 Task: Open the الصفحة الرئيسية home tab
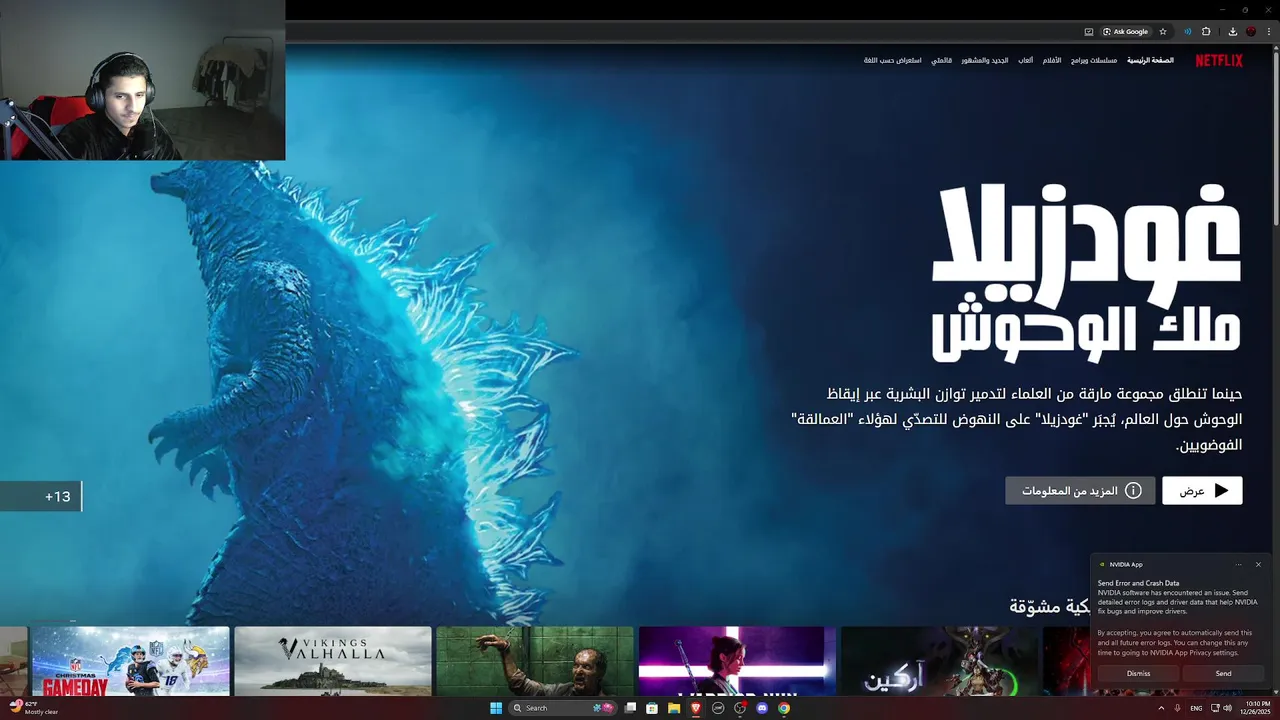1150,60
